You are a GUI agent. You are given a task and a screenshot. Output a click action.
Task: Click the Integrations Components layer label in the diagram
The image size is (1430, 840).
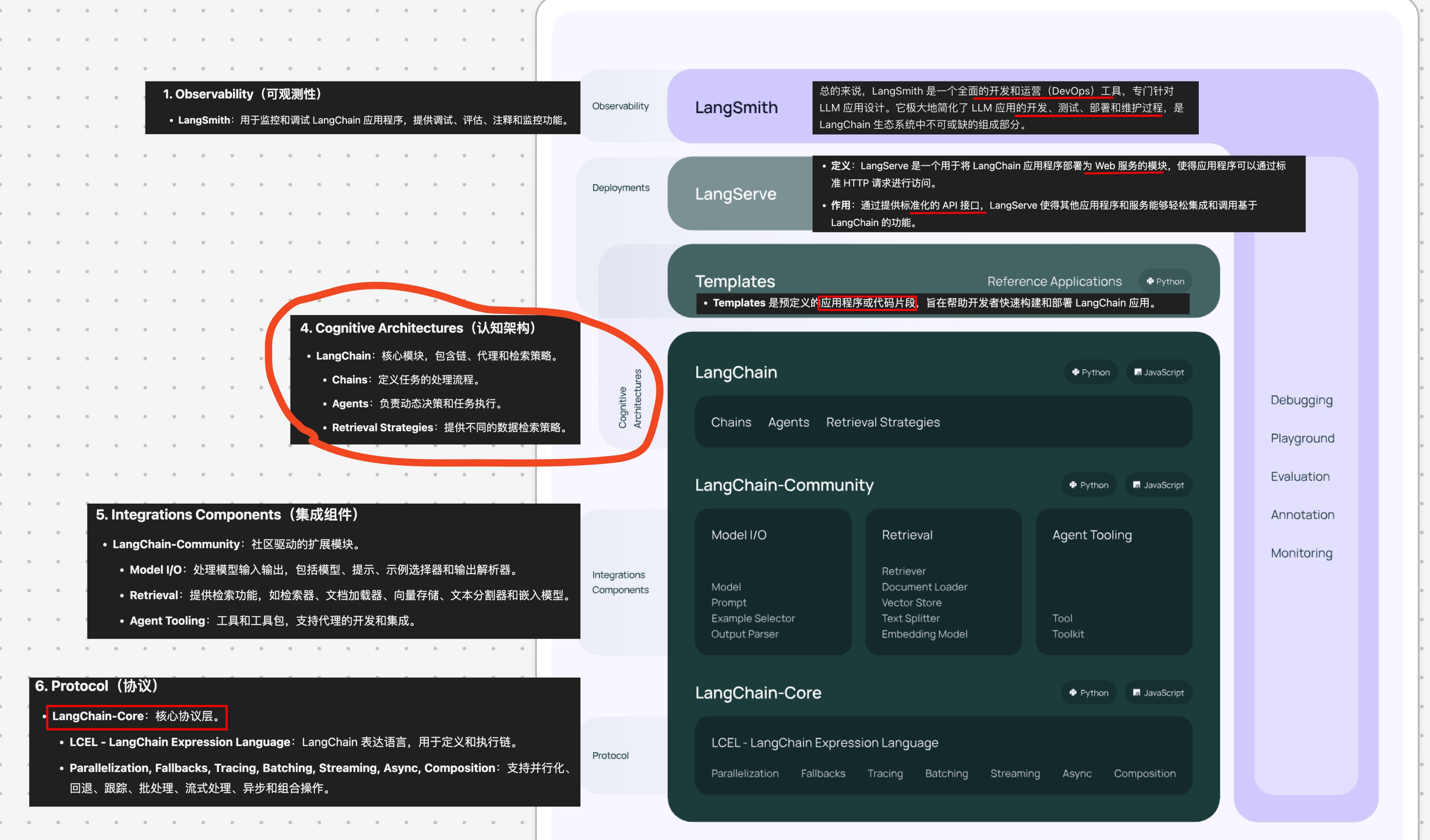[620, 582]
